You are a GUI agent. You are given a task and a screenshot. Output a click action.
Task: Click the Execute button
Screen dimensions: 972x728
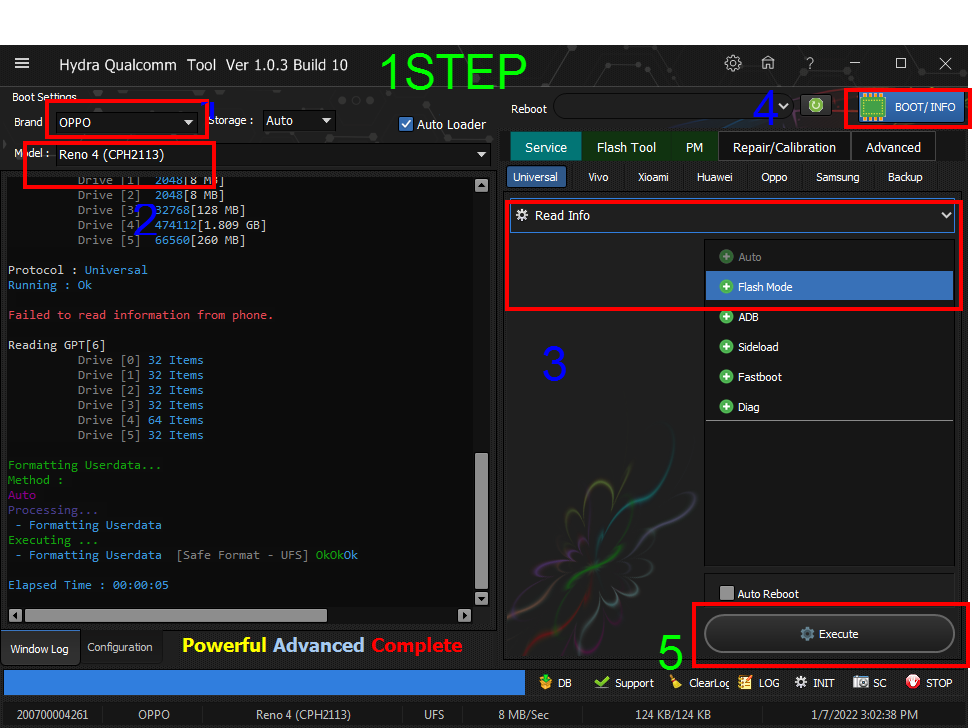[x=829, y=634]
